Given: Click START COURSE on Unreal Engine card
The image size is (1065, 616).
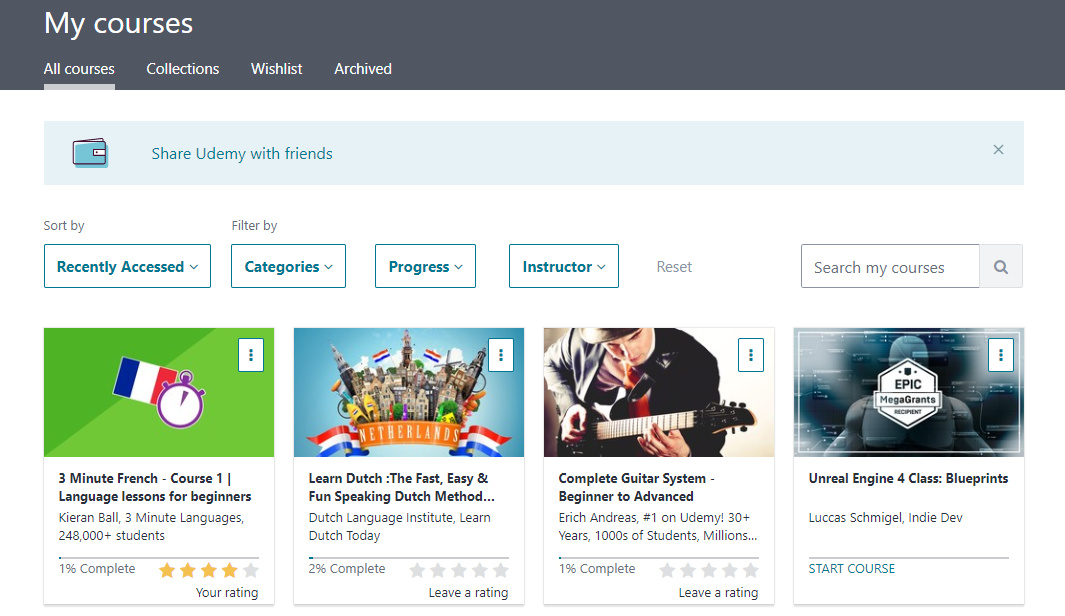Looking at the screenshot, I should pyautogui.click(x=852, y=569).
